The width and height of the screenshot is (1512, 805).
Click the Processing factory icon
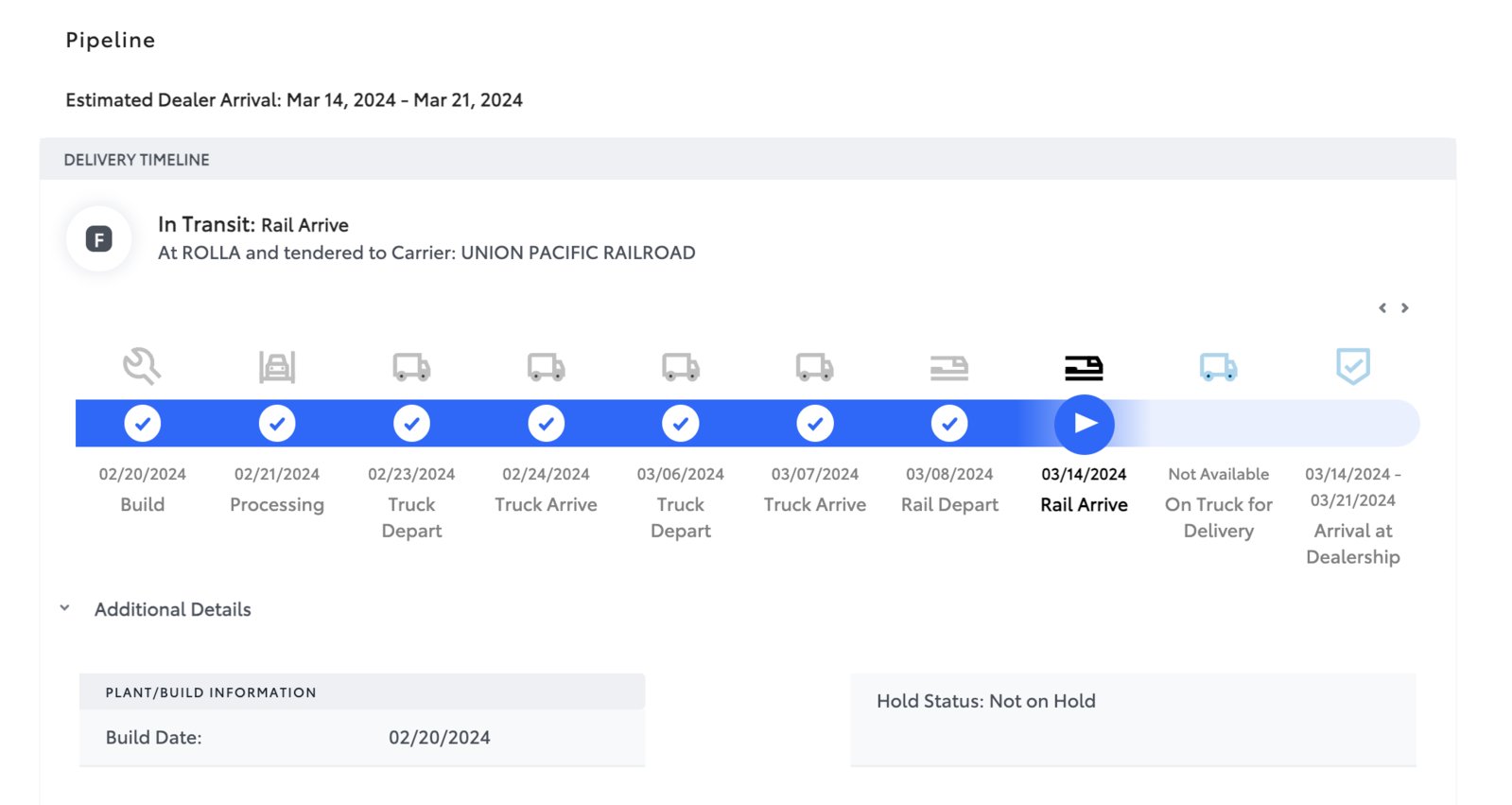click(x=277, y=366)
